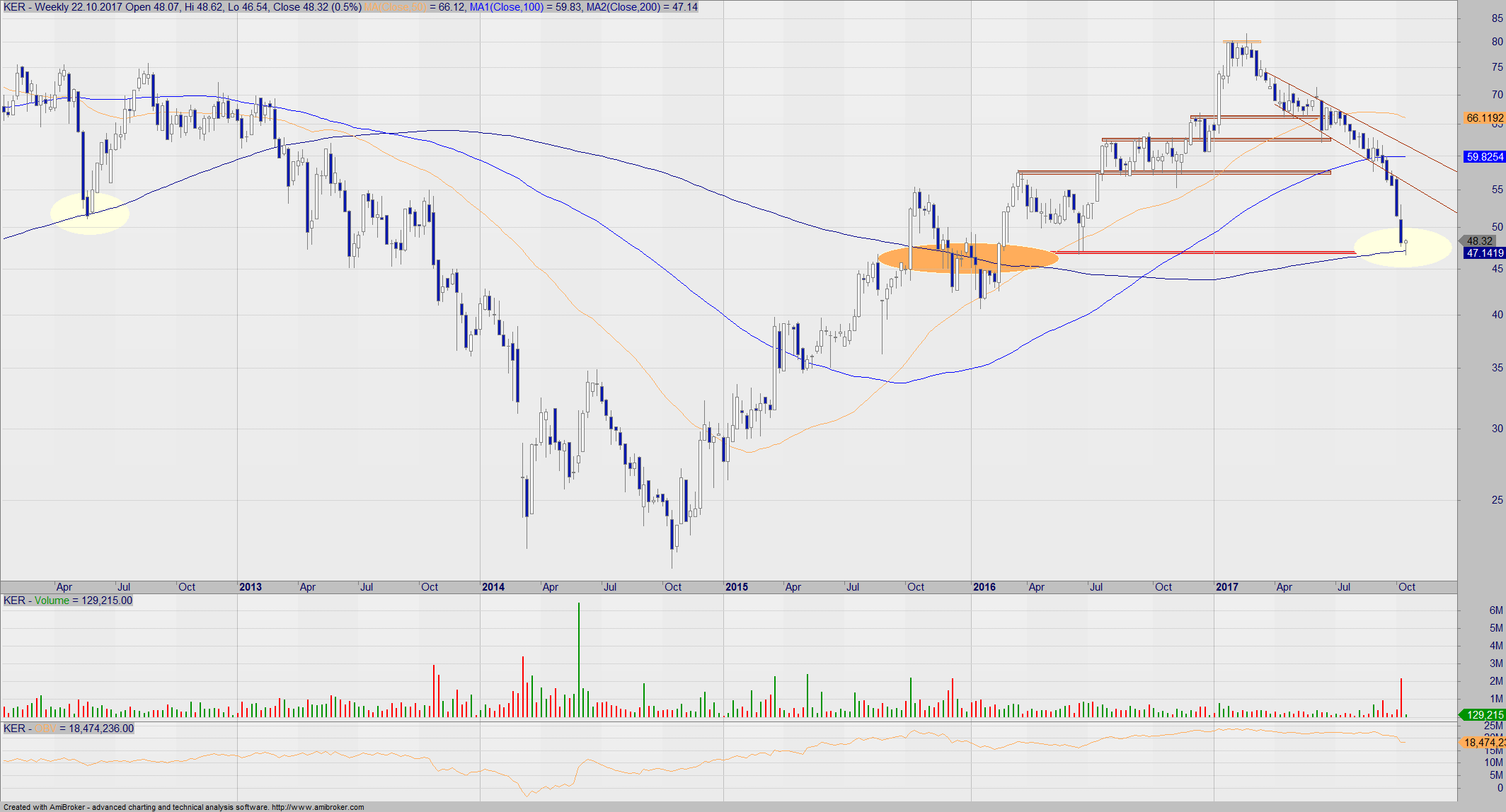Select the gray 48.32 last-price marker
This screenshot has width=1506, height=812.
[x=1481, y=241]
